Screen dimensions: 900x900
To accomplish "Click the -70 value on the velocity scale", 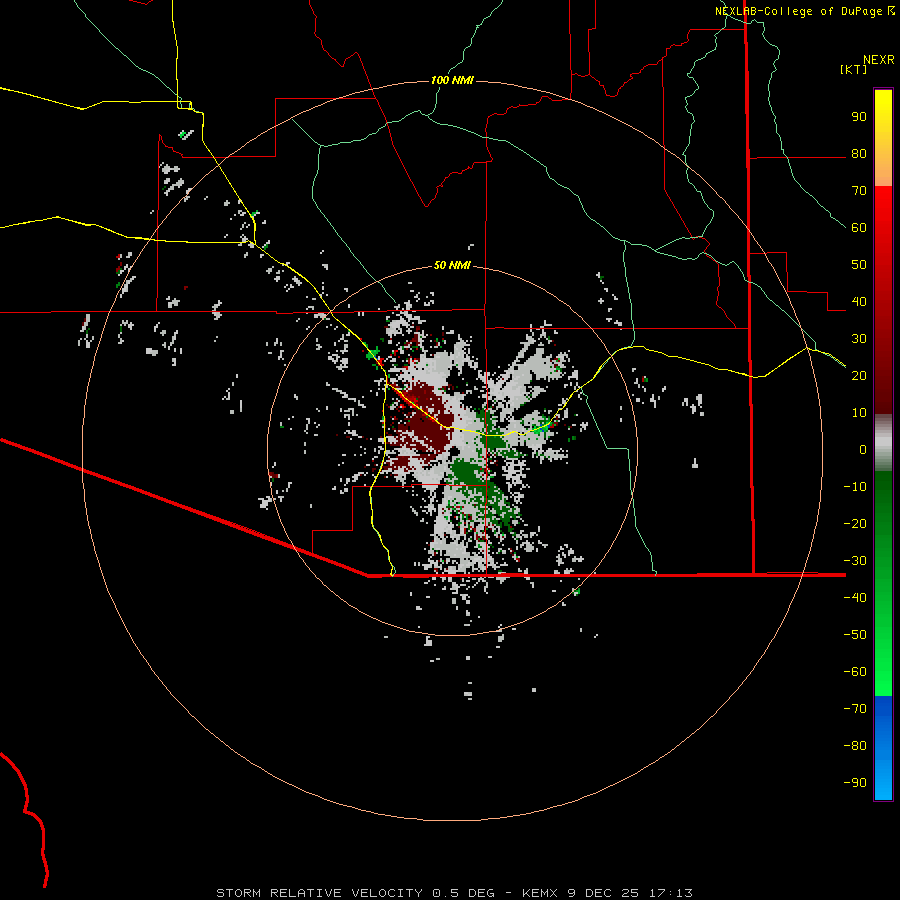I will point(855,709).
